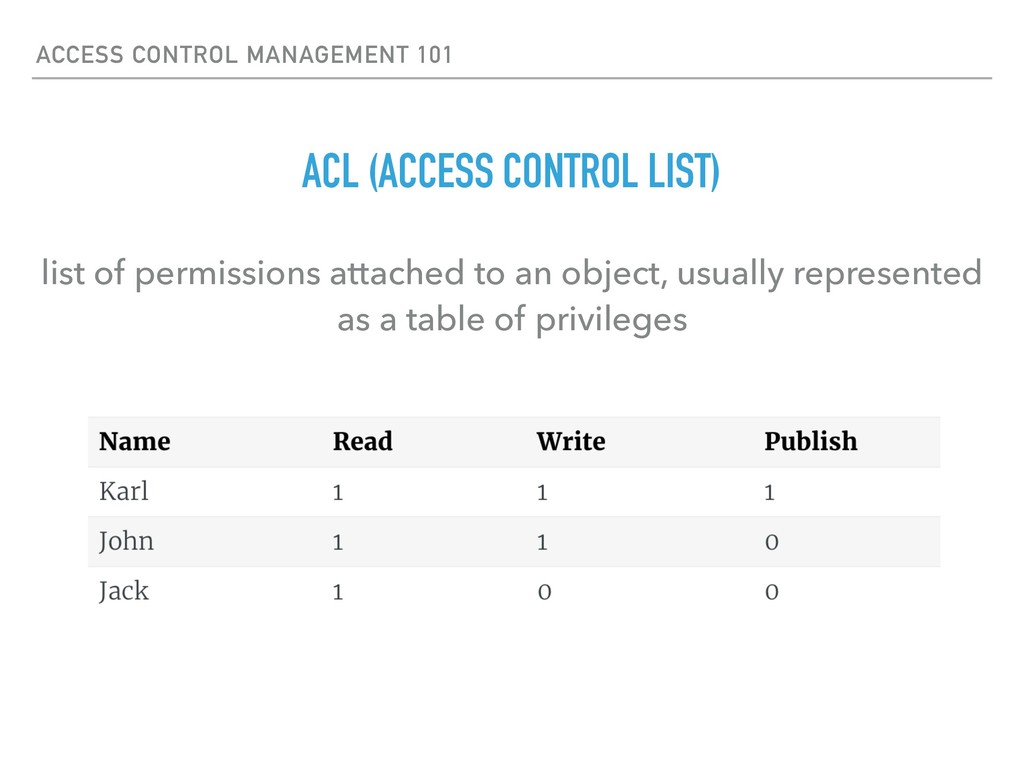Click Jack's Read permission value
This screenshot has height=768, width=1024.
point(338,592)
